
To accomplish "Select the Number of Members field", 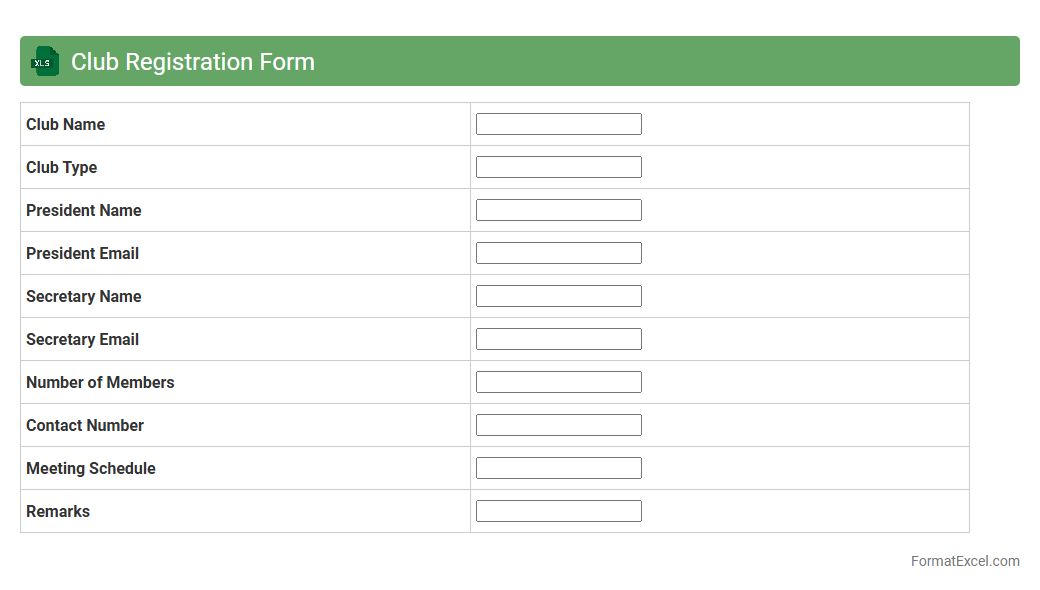I will (x=558, y=382).
